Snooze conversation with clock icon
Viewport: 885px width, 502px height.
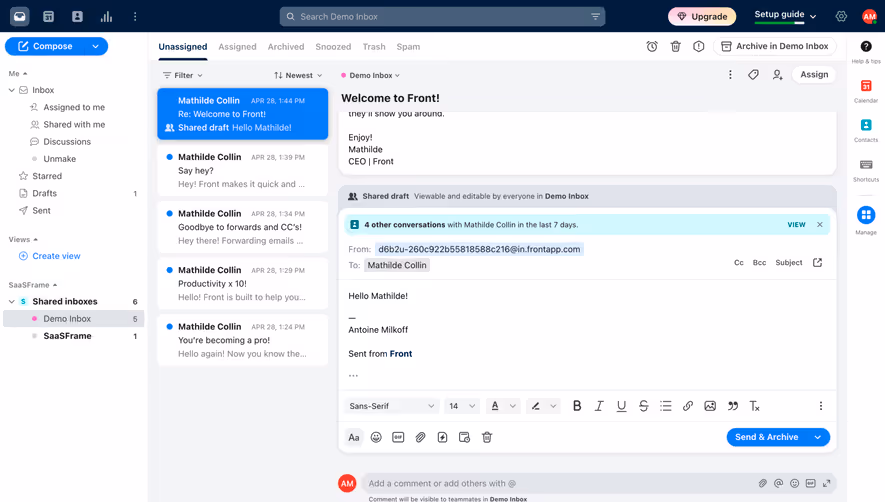[652, 46]
